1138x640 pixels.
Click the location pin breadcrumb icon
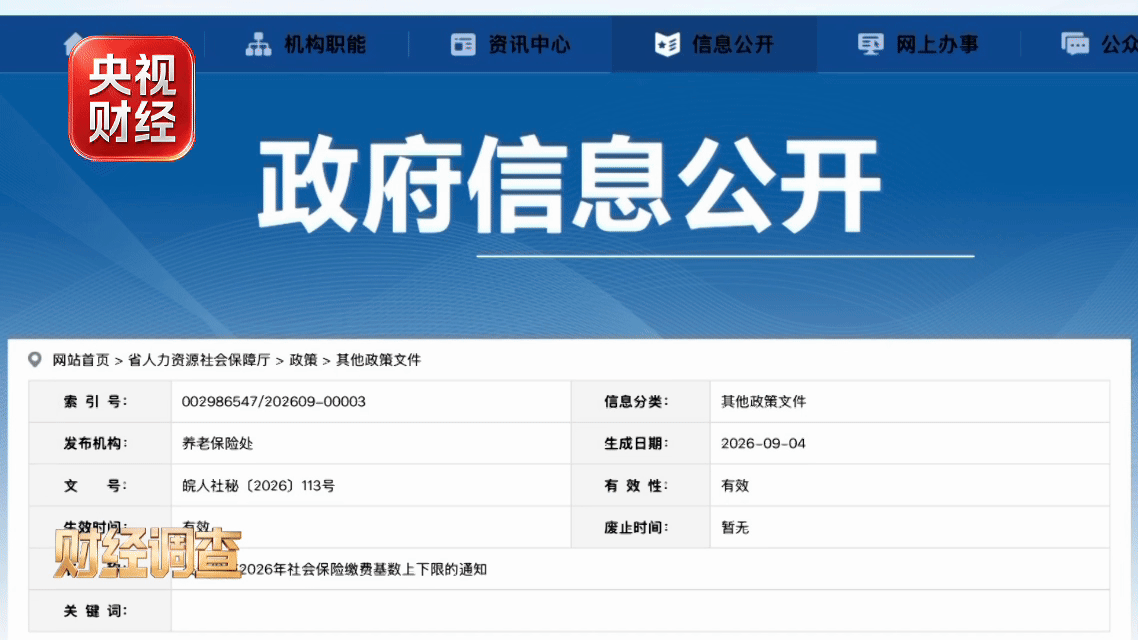coord(34,360)
